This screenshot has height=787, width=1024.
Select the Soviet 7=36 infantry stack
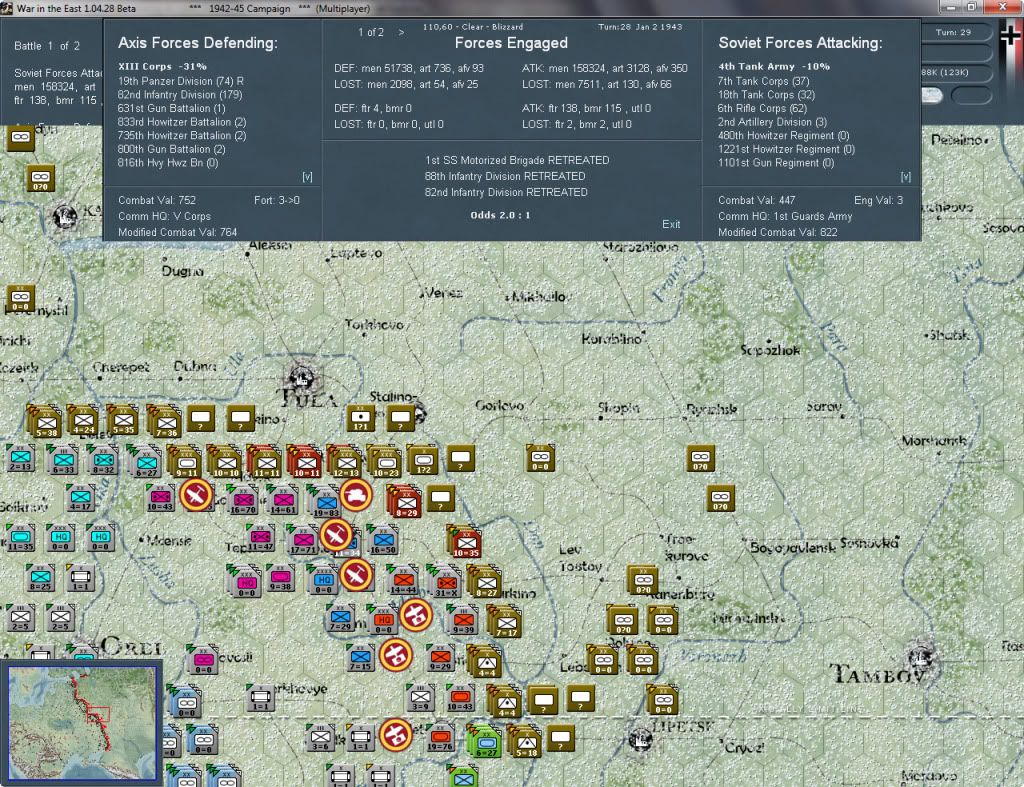coord(165,421)
